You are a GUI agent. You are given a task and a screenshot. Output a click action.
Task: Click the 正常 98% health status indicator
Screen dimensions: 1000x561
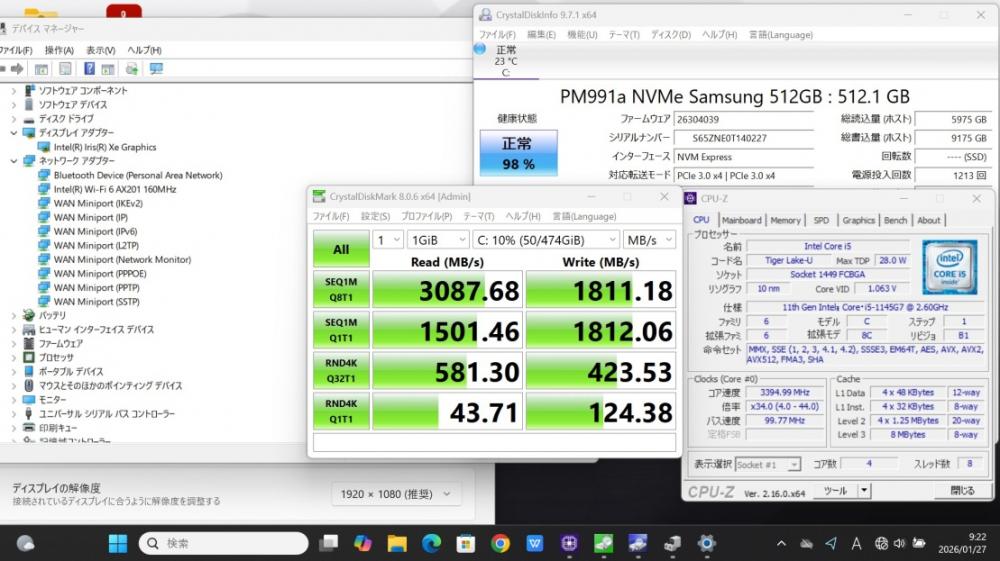coord(517,153)
